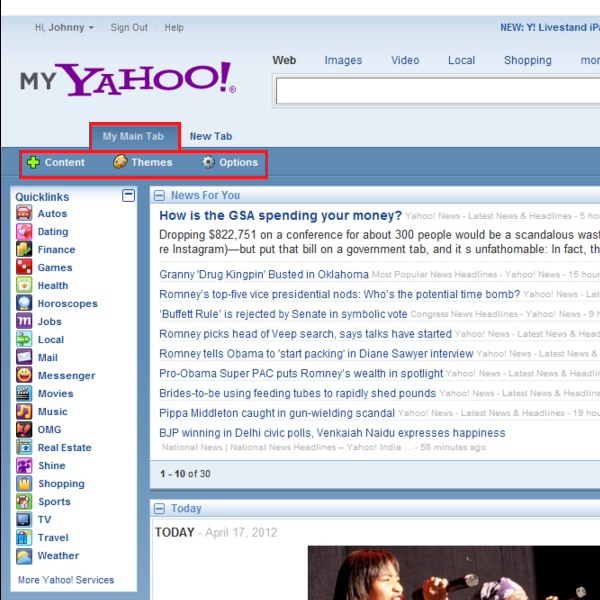Click the Options toolbar label
The height and width of the screenshot is (600, 600).
[238, 162]
